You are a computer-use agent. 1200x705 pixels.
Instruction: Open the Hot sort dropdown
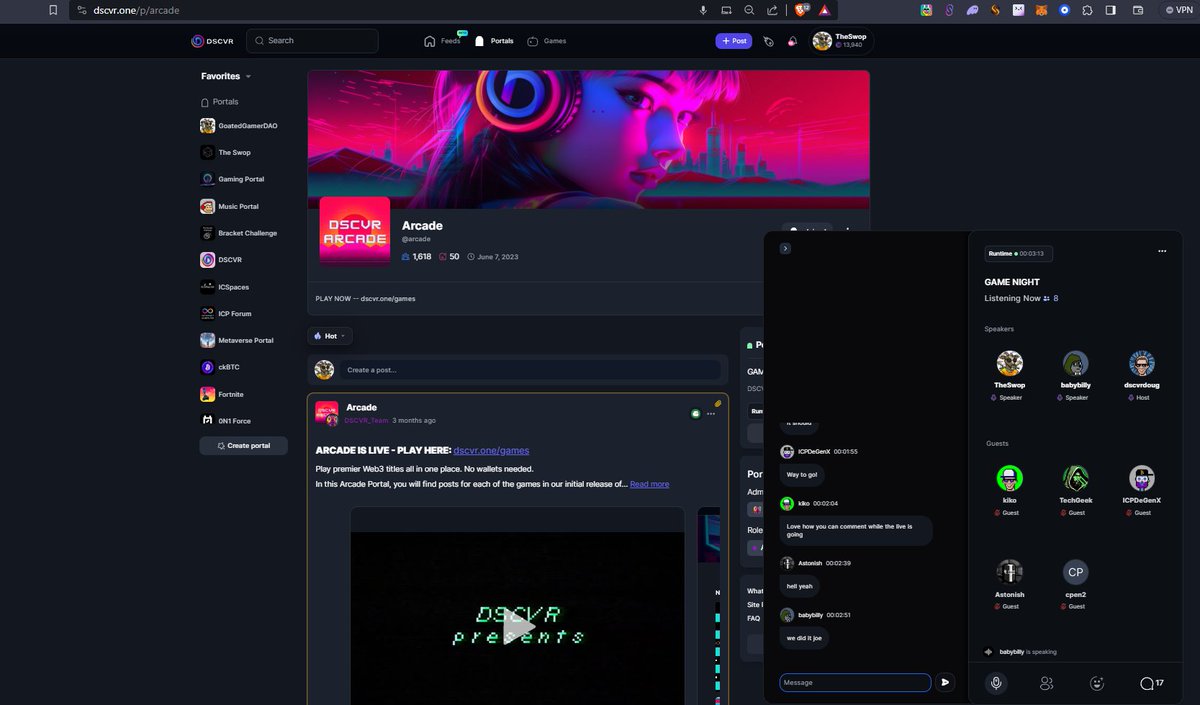pyautogui.click(x=330, y=336)
